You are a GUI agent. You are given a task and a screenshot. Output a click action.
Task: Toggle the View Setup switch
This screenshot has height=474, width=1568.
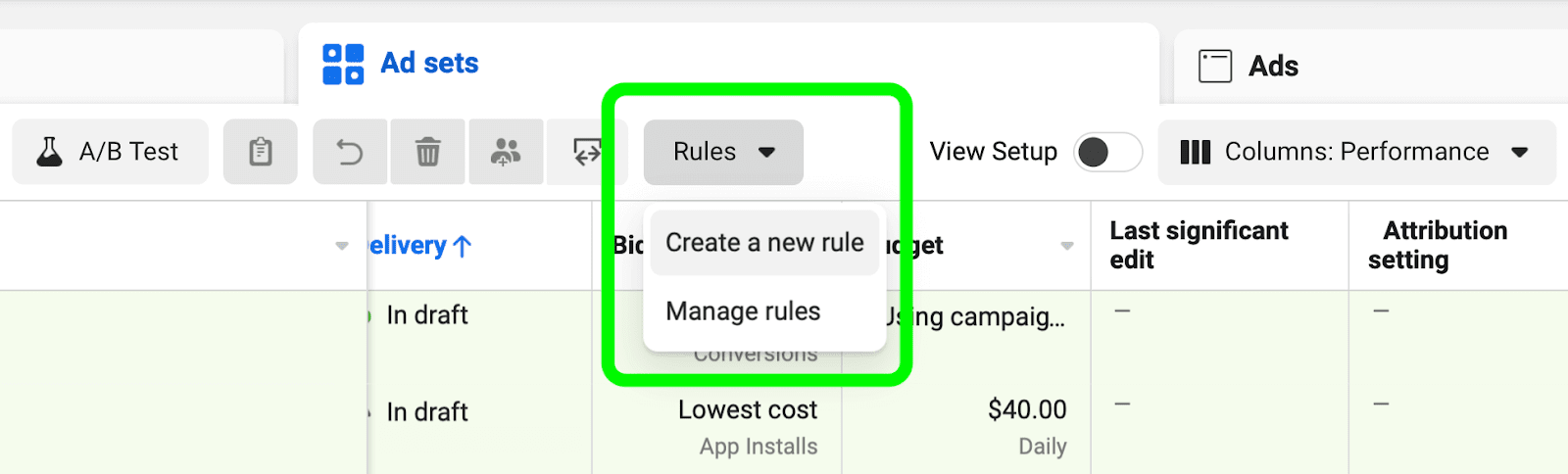click(x=1107, y=152)
